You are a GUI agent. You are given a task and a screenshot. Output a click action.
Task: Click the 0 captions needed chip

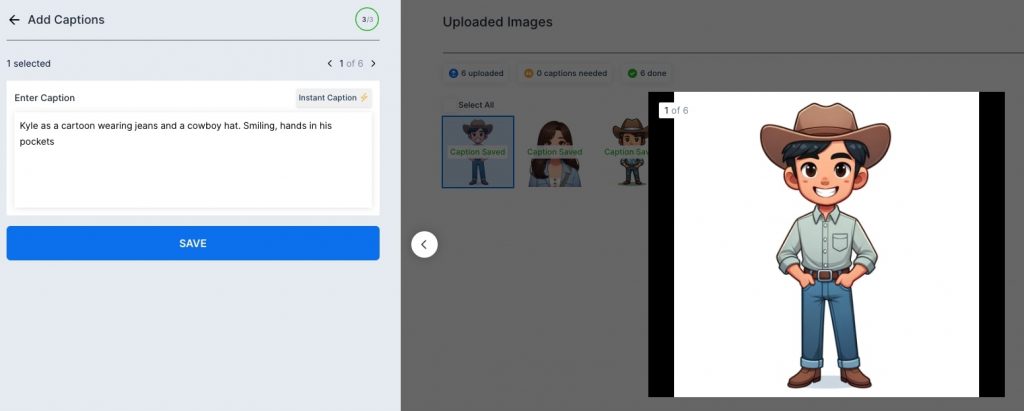coord(565,73)
